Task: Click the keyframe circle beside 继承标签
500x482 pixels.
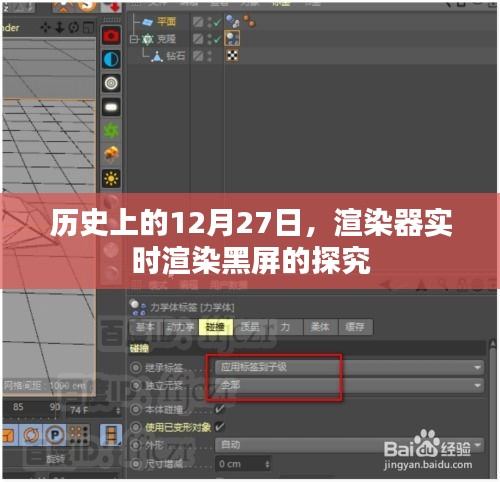Action: 136,368
